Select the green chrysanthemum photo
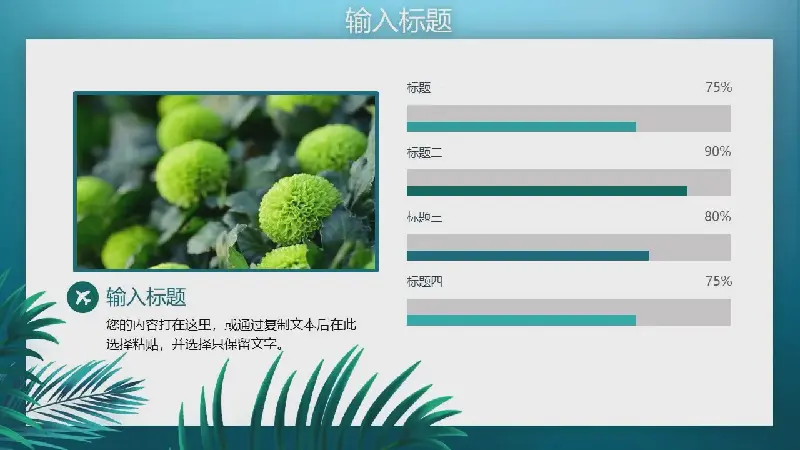800x450 pixels. pos(226,181)
